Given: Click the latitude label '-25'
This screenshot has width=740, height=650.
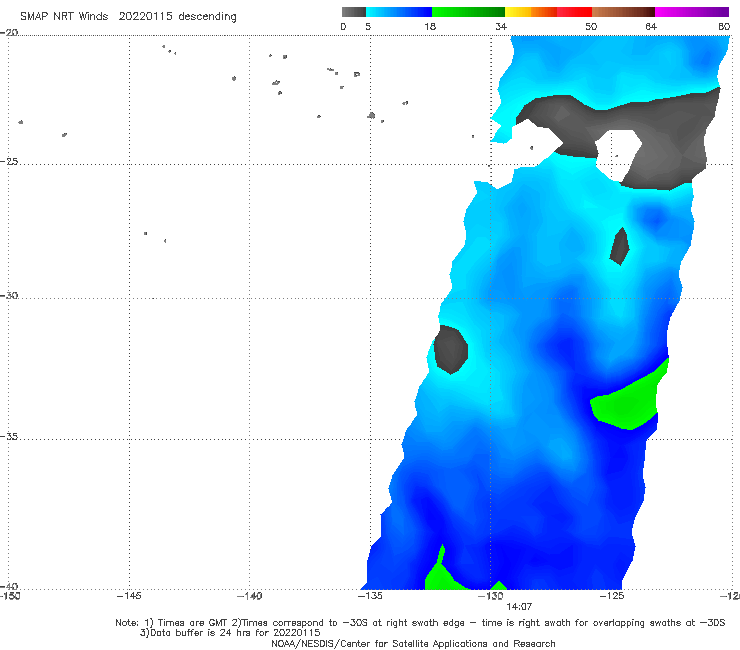Looking at the screenshot, I should 9,161.
